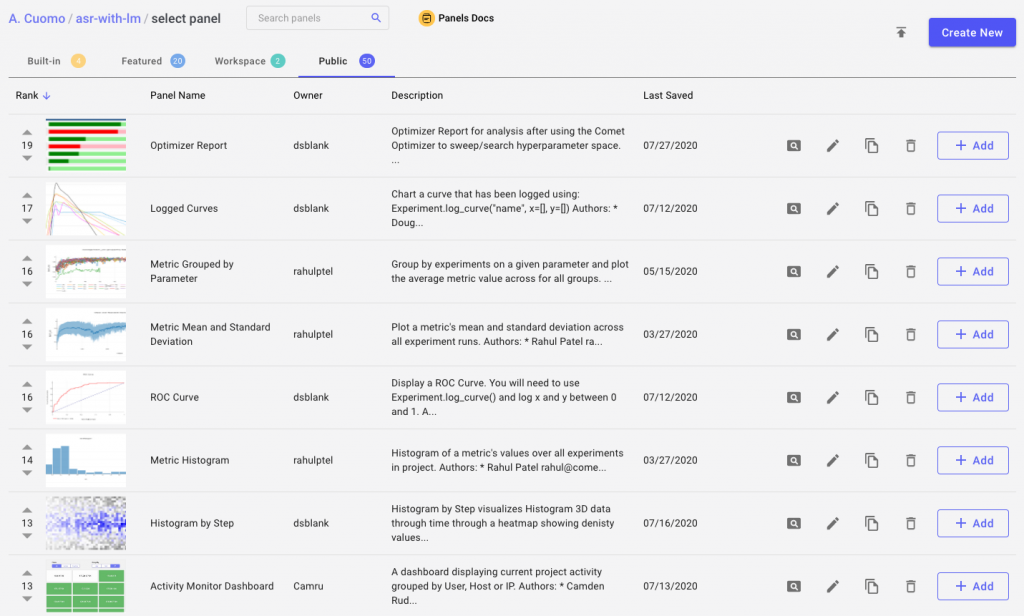Downvote the Metric Histogram panel

pos(27,473)
